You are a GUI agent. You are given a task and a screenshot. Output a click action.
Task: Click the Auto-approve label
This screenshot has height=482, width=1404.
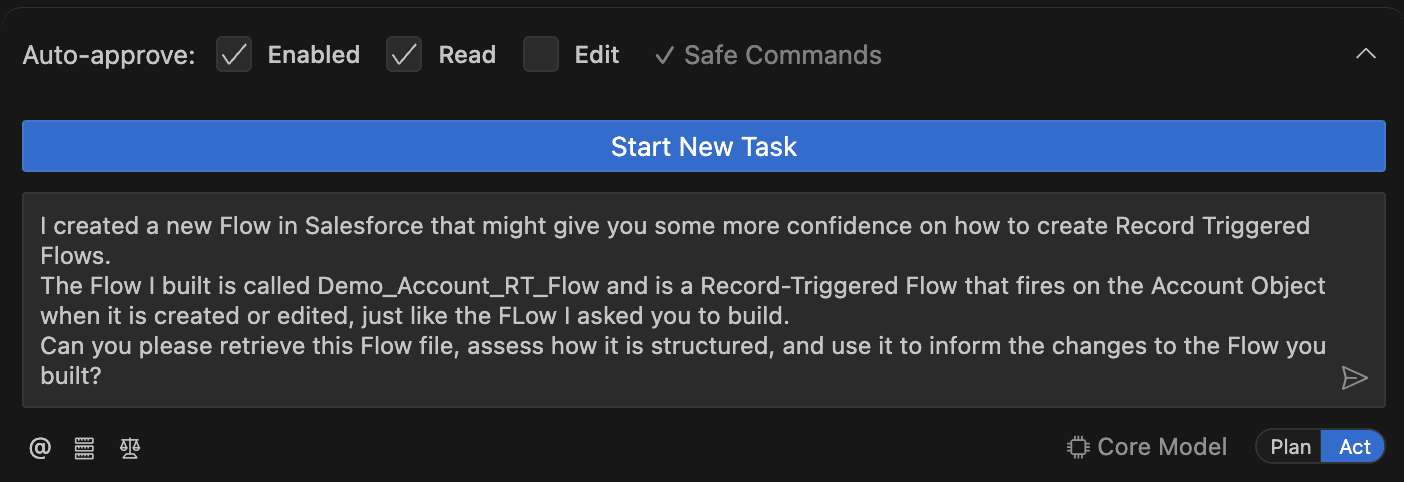[109, 55]
